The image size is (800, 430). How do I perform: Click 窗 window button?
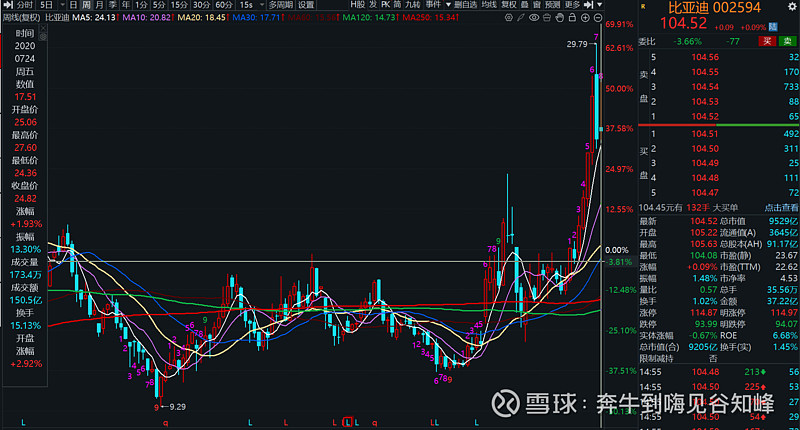click(537, 5)
